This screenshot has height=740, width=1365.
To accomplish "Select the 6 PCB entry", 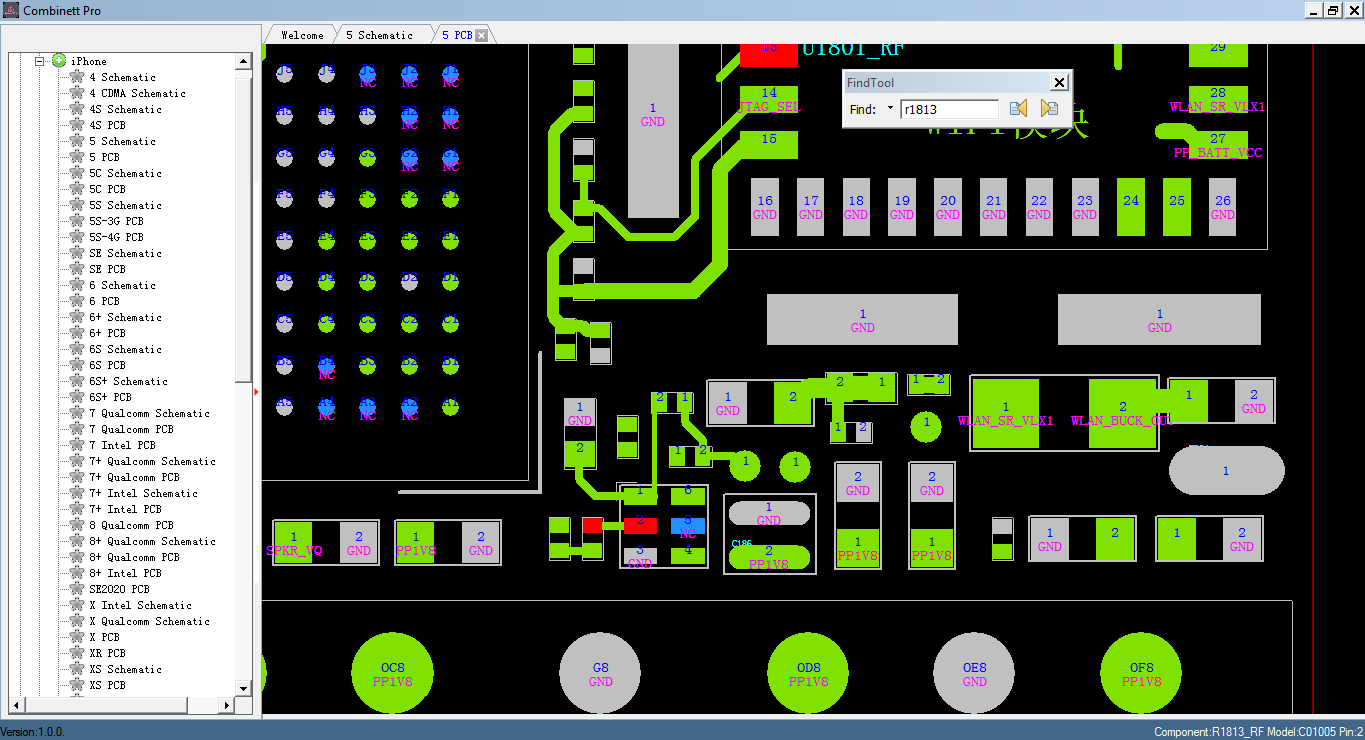I will coord(104,301).
